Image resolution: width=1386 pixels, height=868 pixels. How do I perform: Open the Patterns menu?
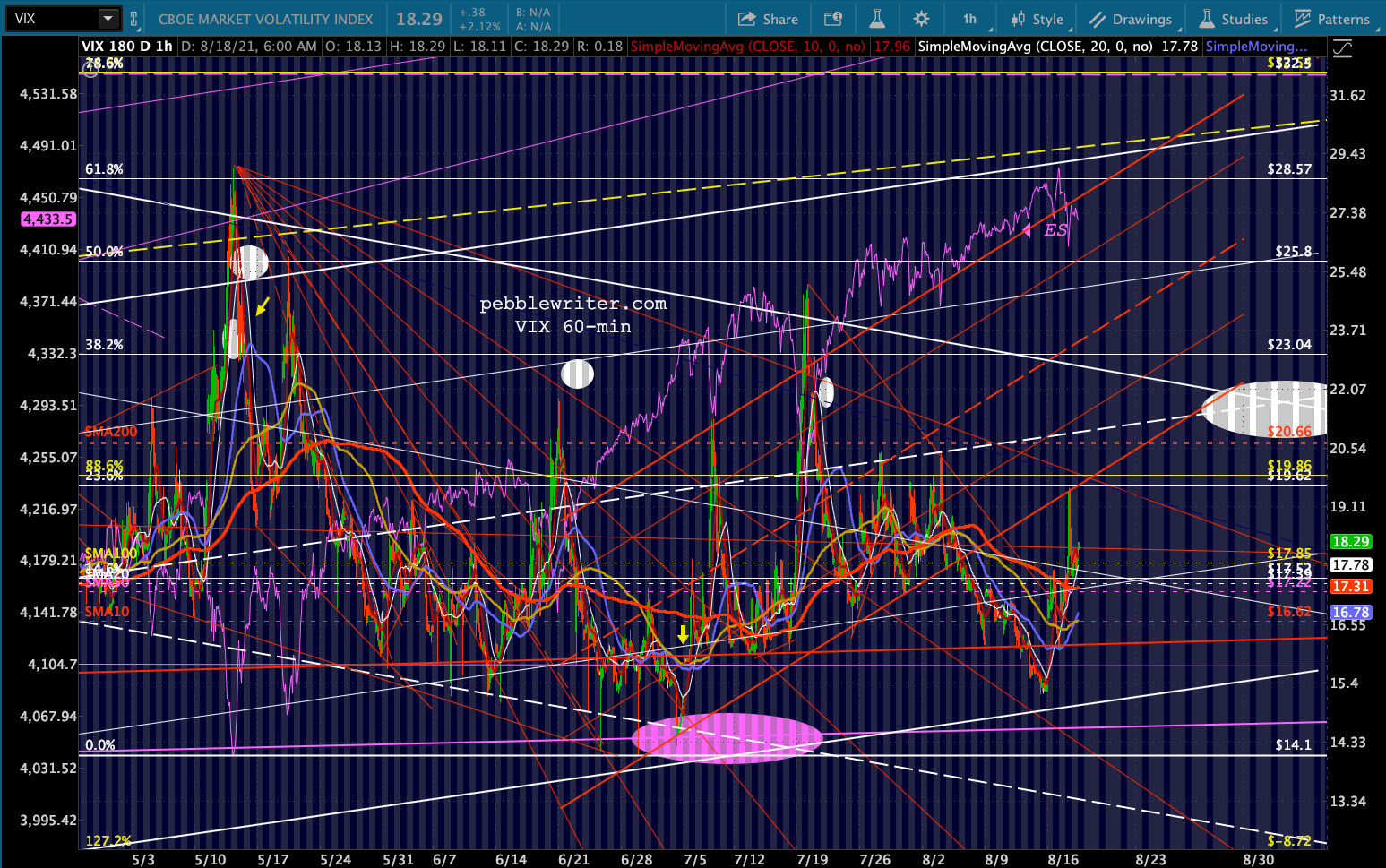(1331, 19)
